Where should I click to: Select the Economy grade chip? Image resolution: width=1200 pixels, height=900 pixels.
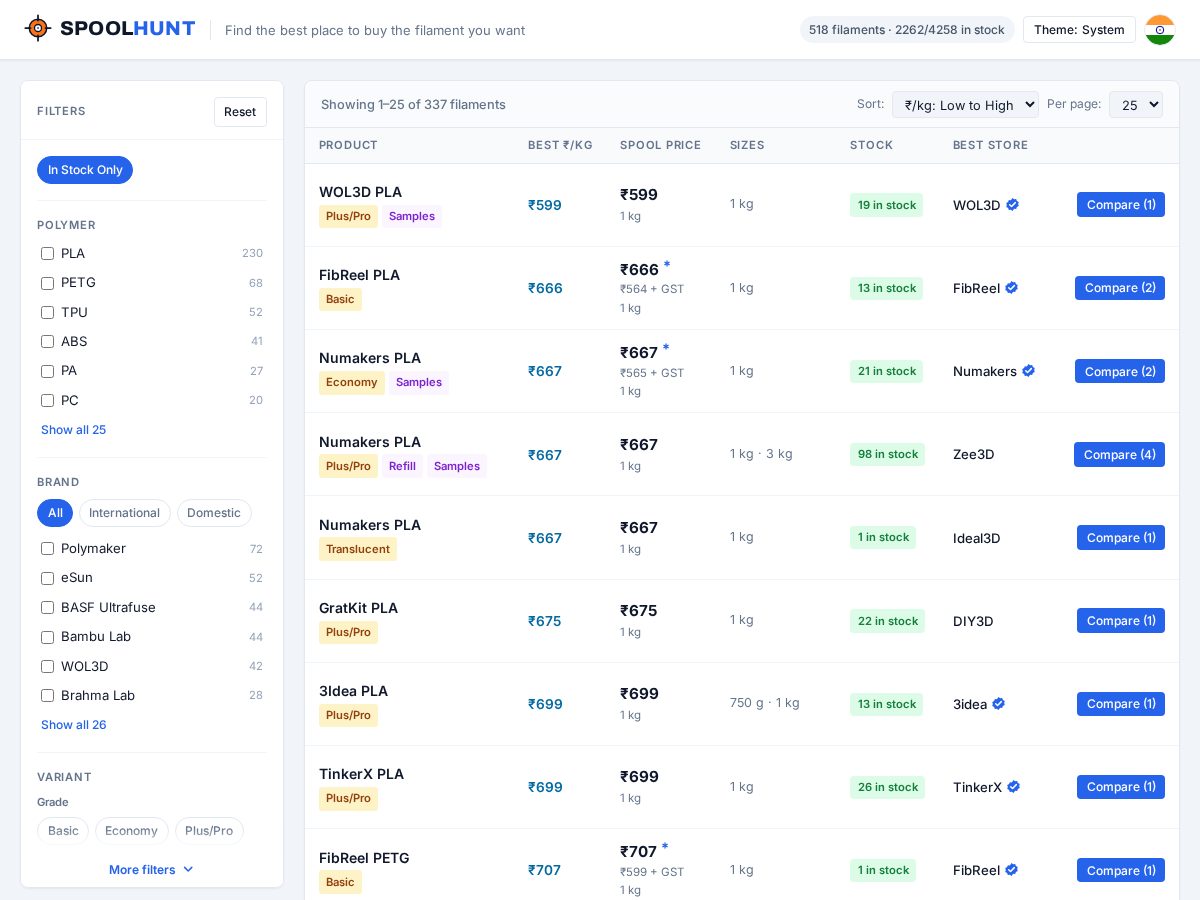pyautogui.click(x=131, y=831)
